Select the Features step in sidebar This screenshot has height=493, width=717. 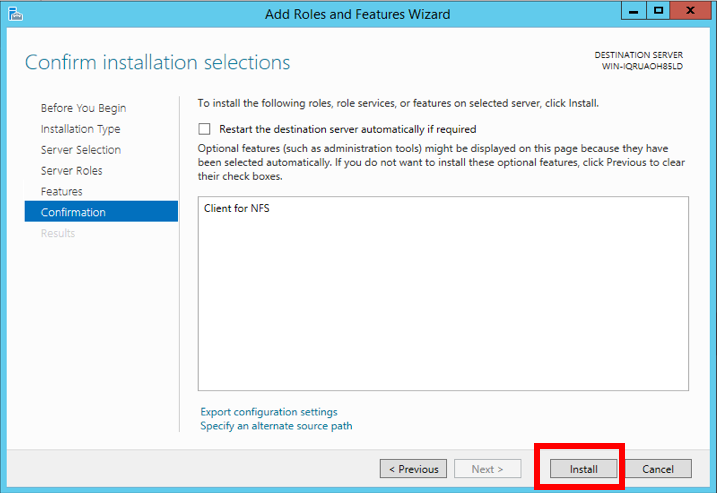(62, 192)
